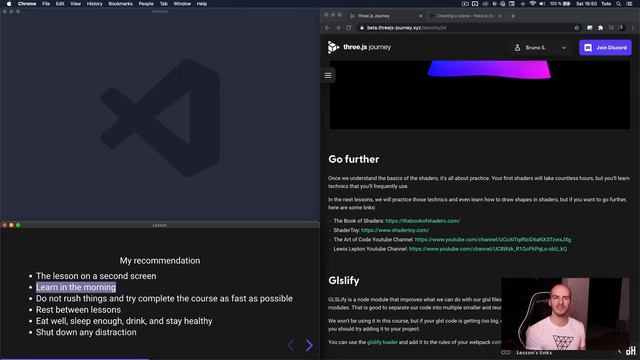The width and height of the screenshot is (640, 360).
Task: Open the History menu
Action: (x=94, y=4)
